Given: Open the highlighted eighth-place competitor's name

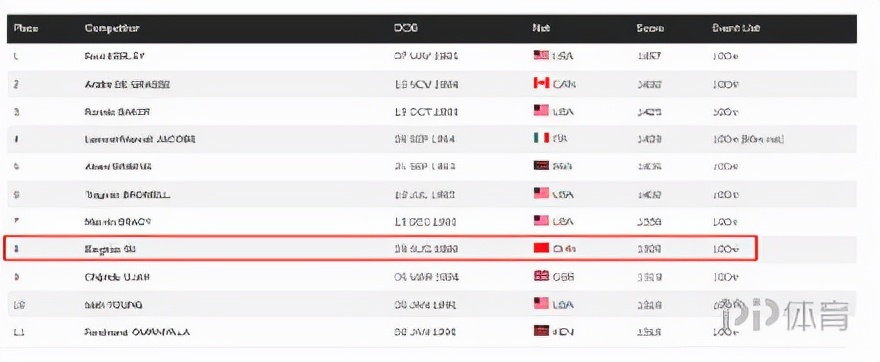Looking at the screenshot, I should (x=109, y=249).
